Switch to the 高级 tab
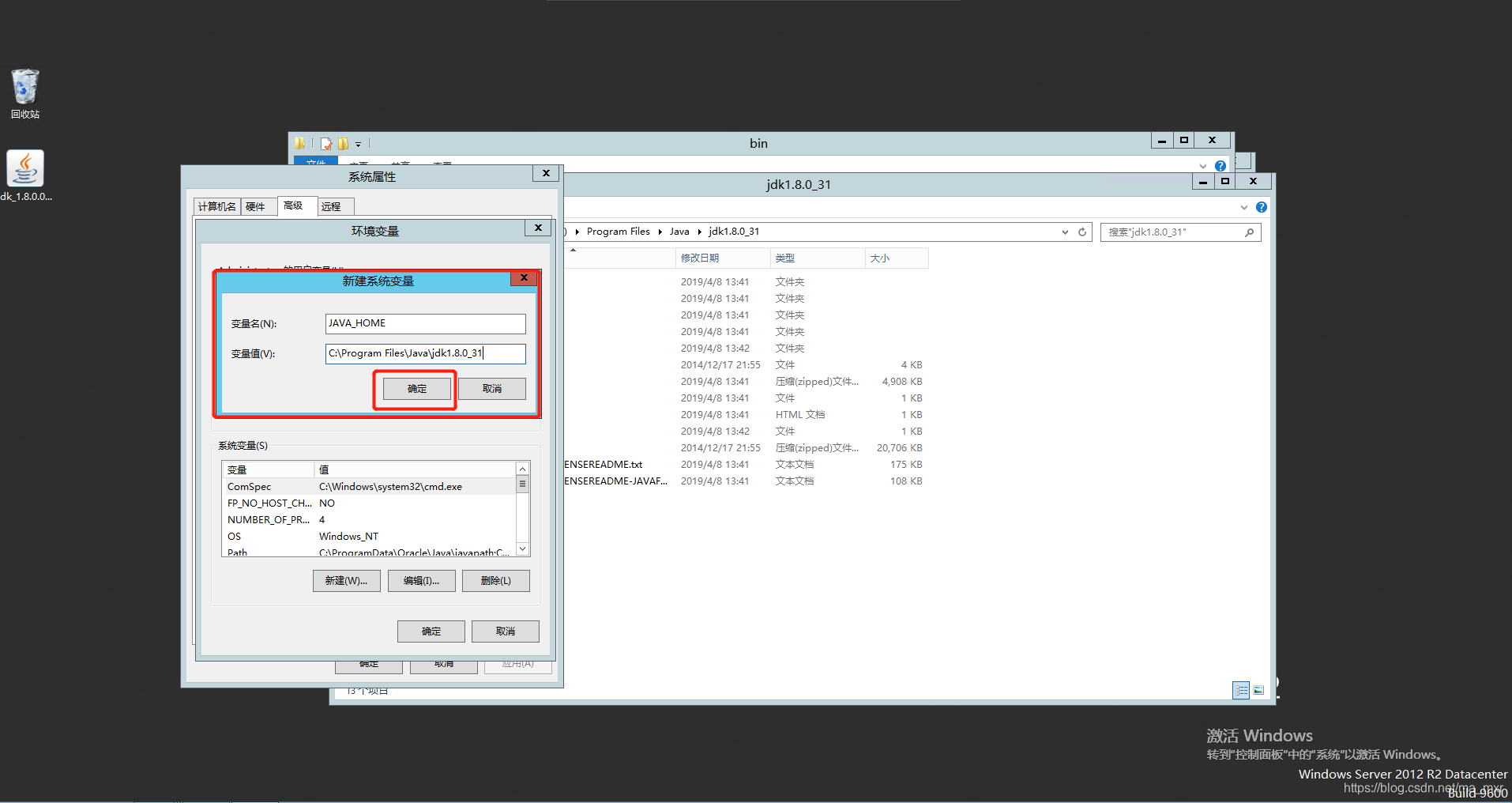Image resolution: width=1512 pixels, height=803 pixels. coord(297,205)
